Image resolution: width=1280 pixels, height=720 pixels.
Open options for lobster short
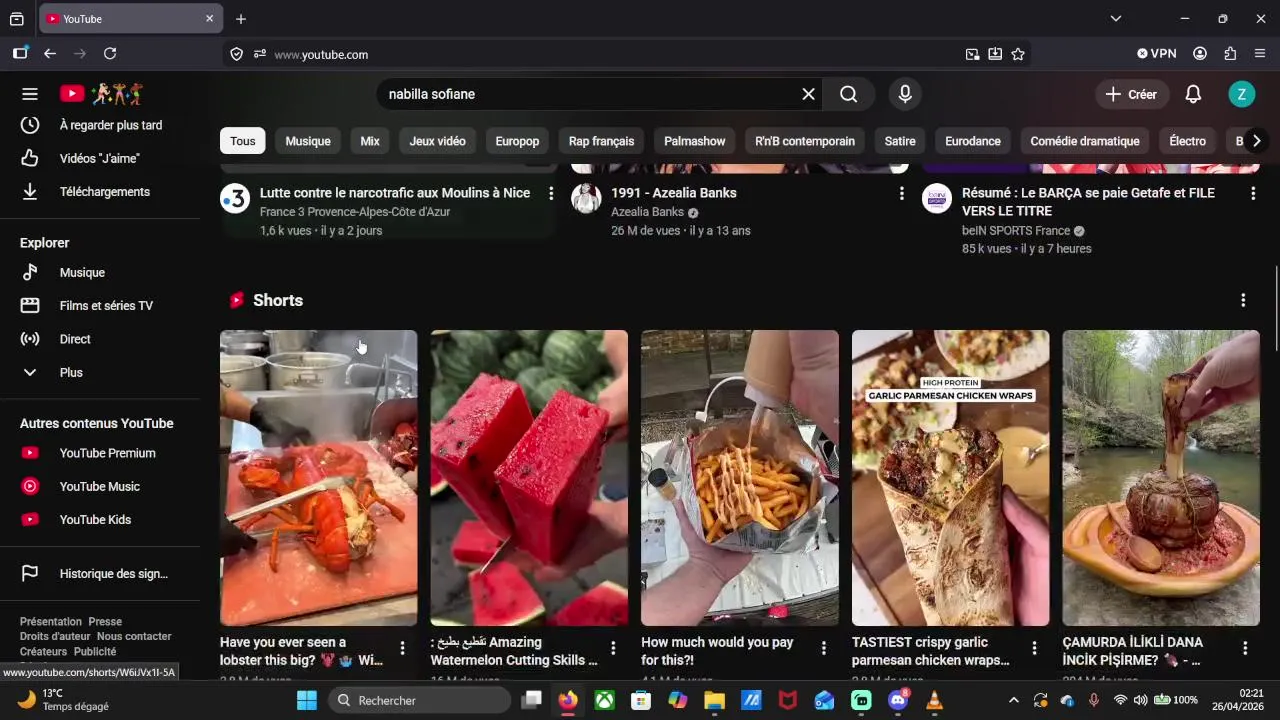point(402,648)
